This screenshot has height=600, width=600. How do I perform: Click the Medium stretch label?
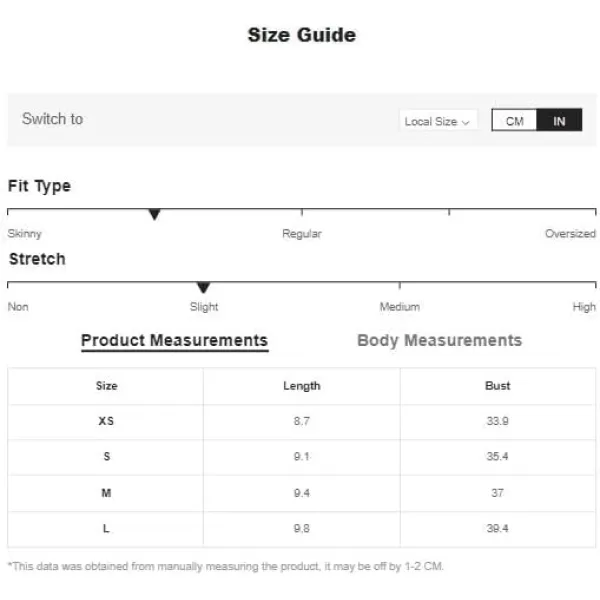[399, 307]
